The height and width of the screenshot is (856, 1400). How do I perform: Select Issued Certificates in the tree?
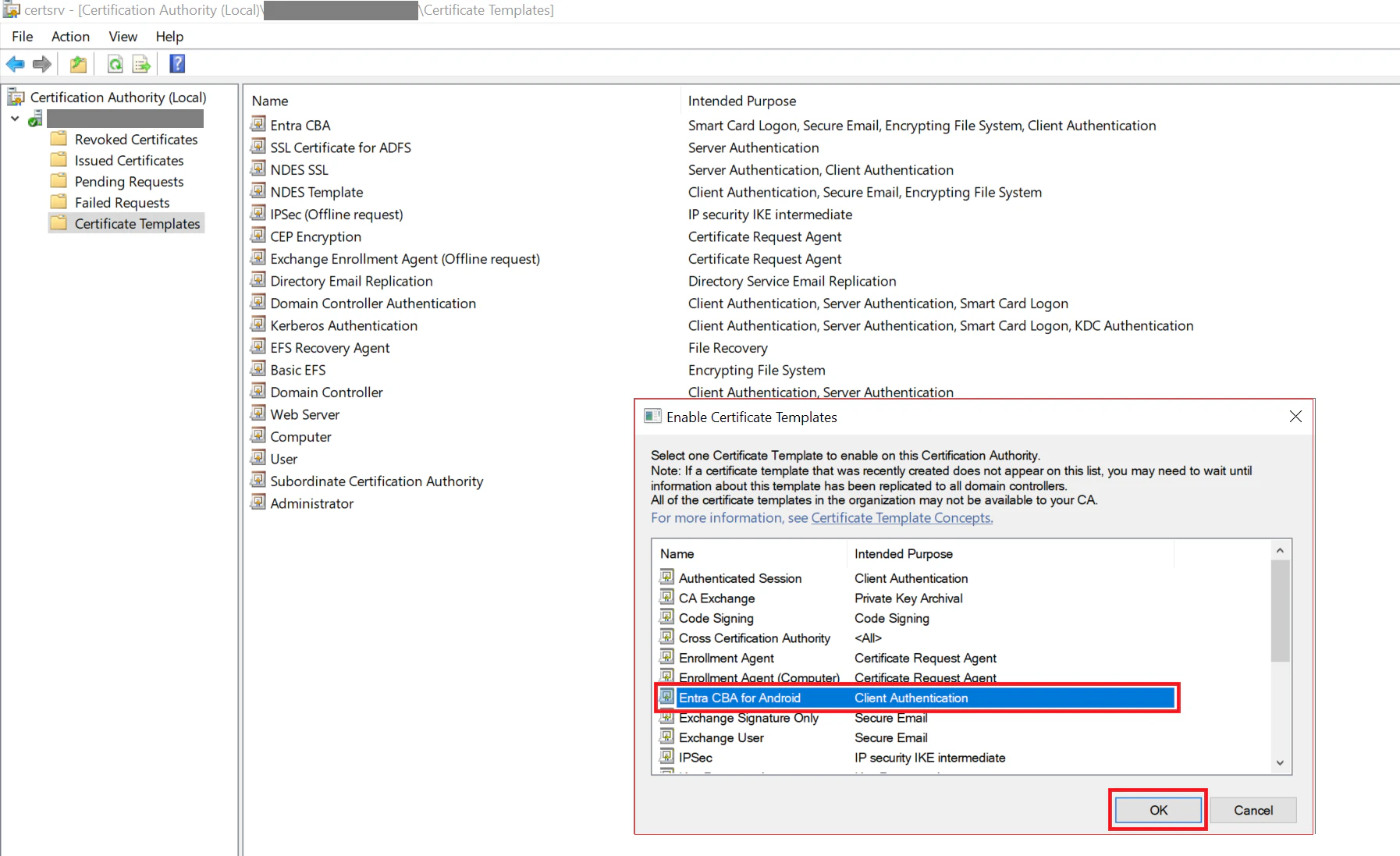pyautogui.click(x=129, y=160)
